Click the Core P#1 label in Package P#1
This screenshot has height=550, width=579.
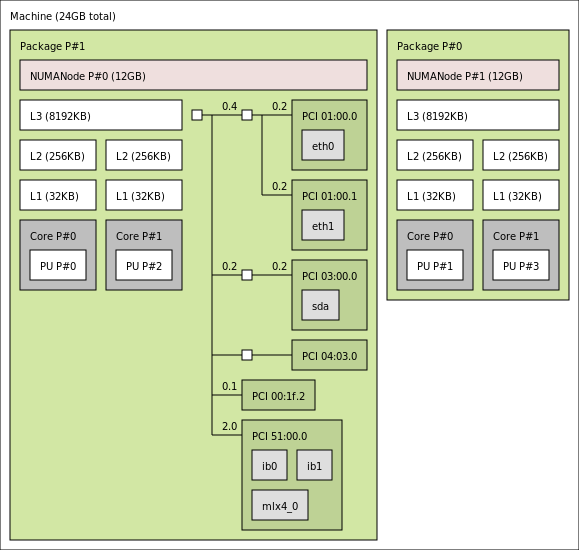(139, 236)
